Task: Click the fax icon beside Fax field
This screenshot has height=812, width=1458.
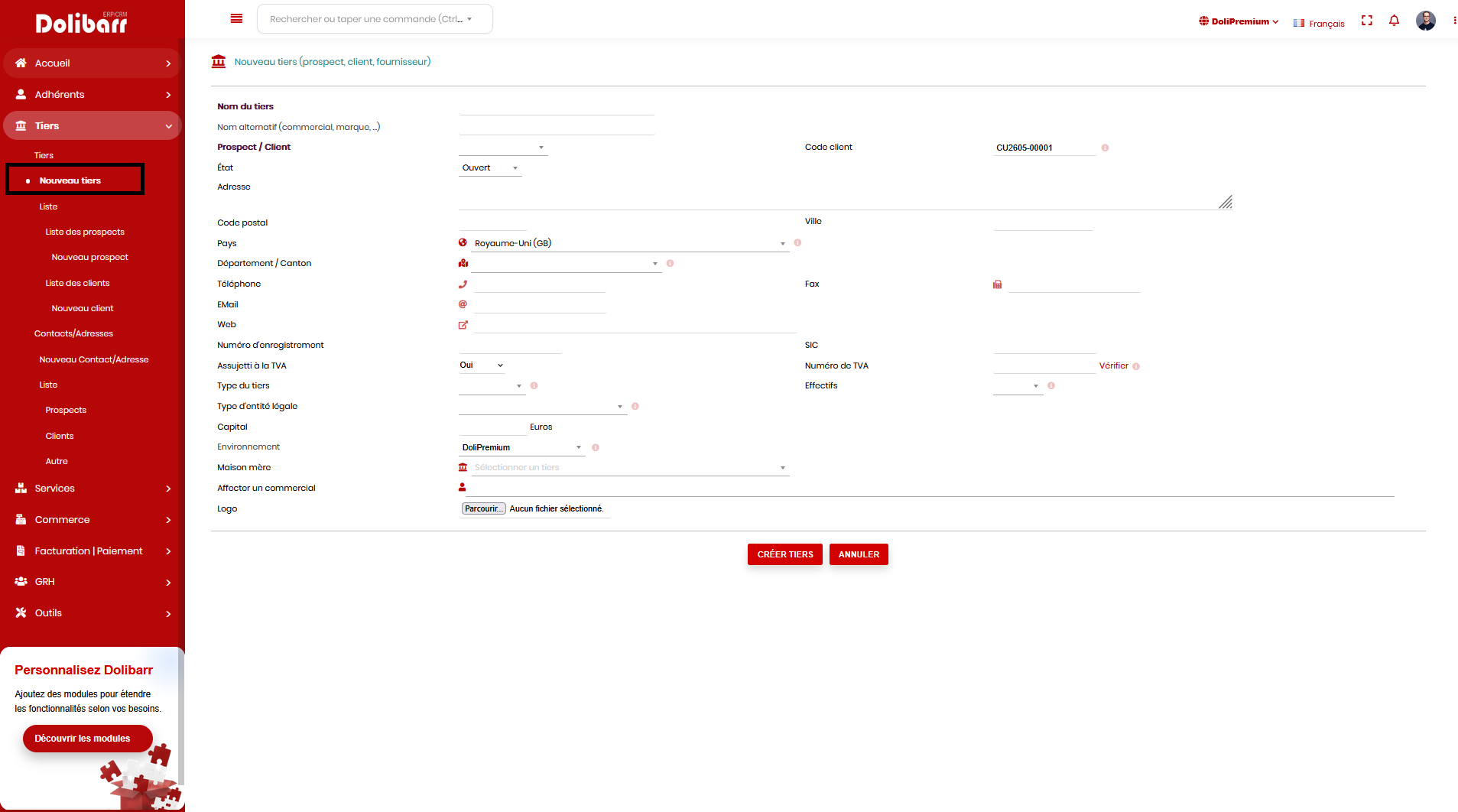Action: coord(997,284)
